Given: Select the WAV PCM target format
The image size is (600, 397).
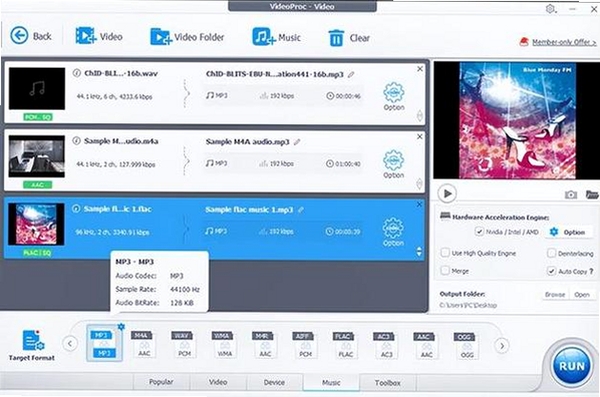Looking at the screenshot, I should 183,344.
